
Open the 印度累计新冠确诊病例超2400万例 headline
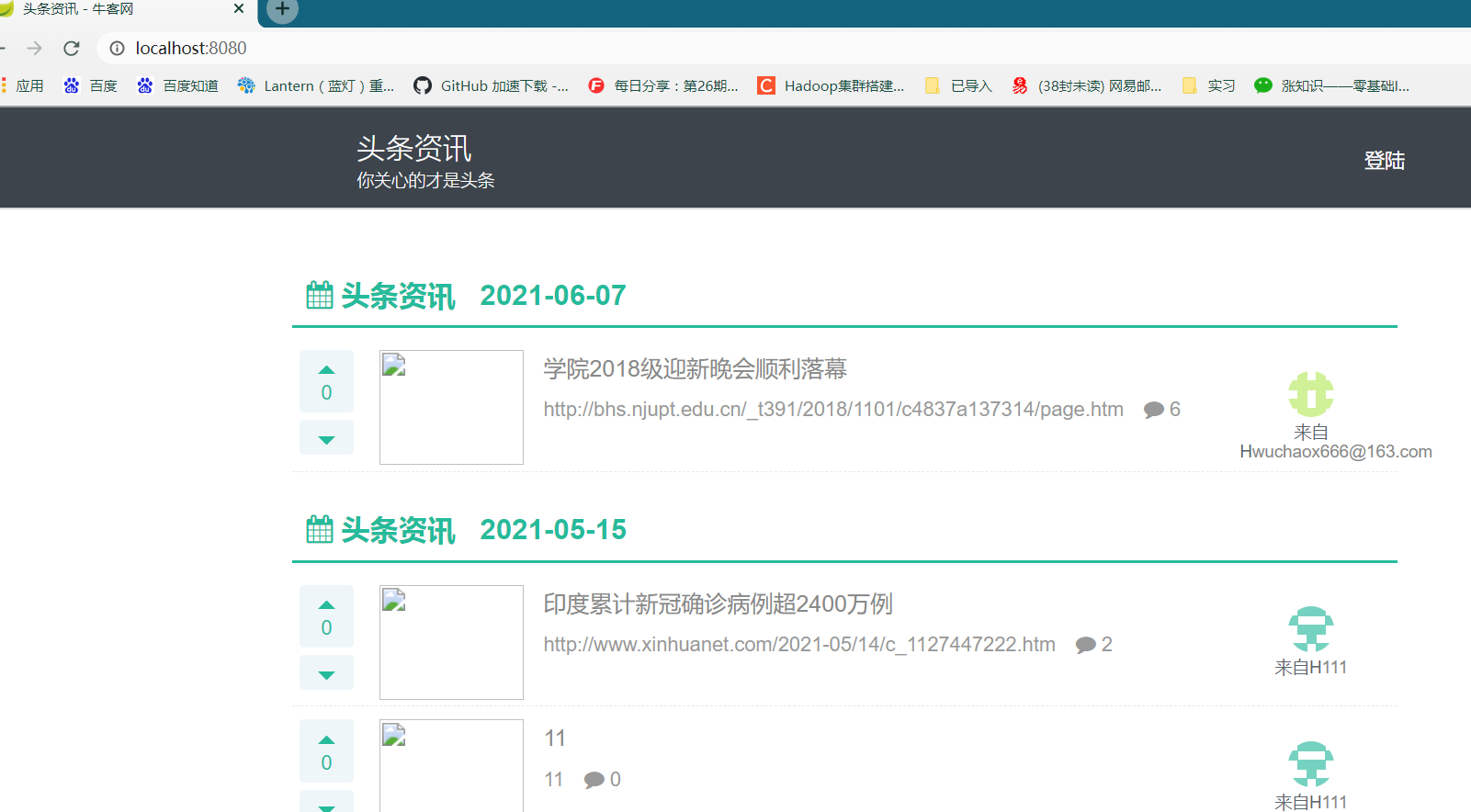coord(718,604)
